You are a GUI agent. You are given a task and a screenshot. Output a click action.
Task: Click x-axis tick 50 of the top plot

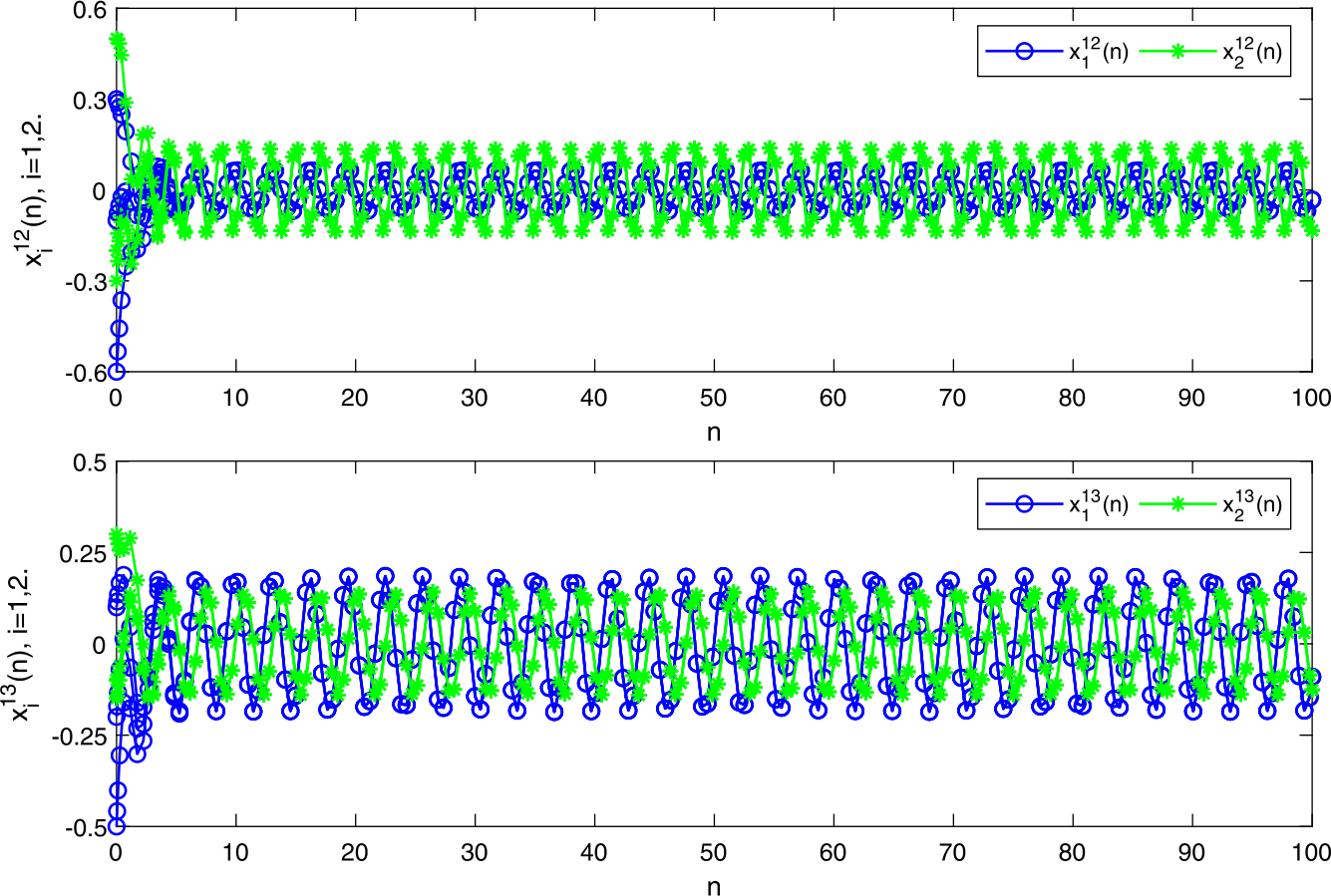pos(714,398)
